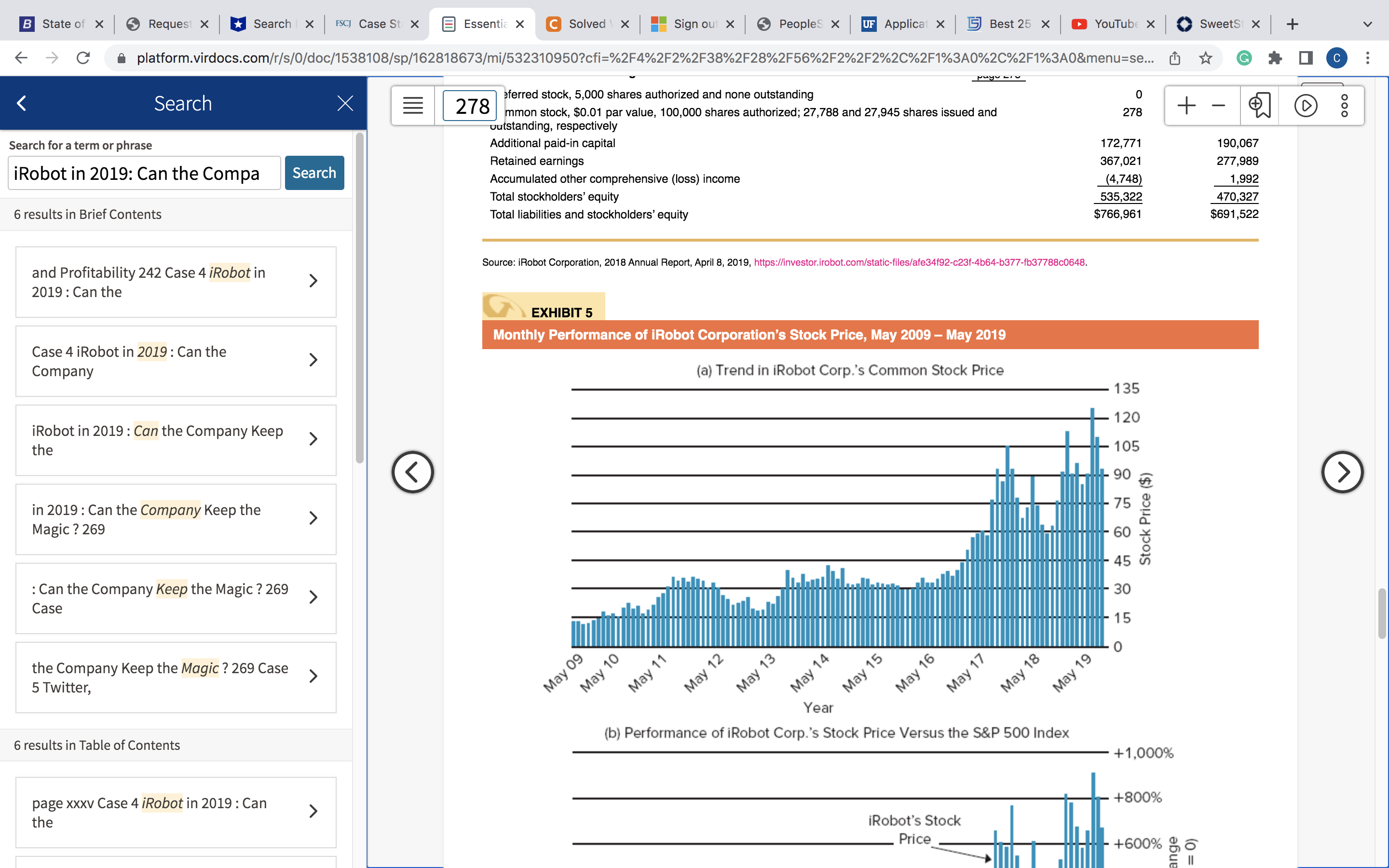Share this page from the address bar
The height and width of the screenshot is (868, 1389).
click(1175, 58)
